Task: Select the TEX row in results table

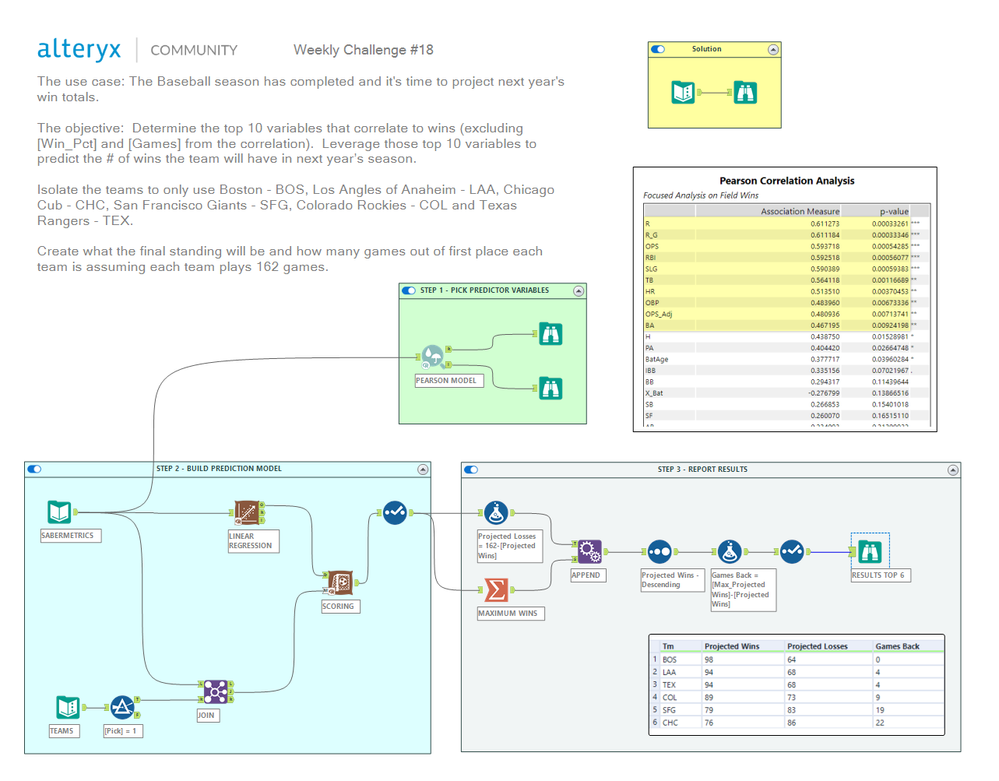Action: coord(797,685)
